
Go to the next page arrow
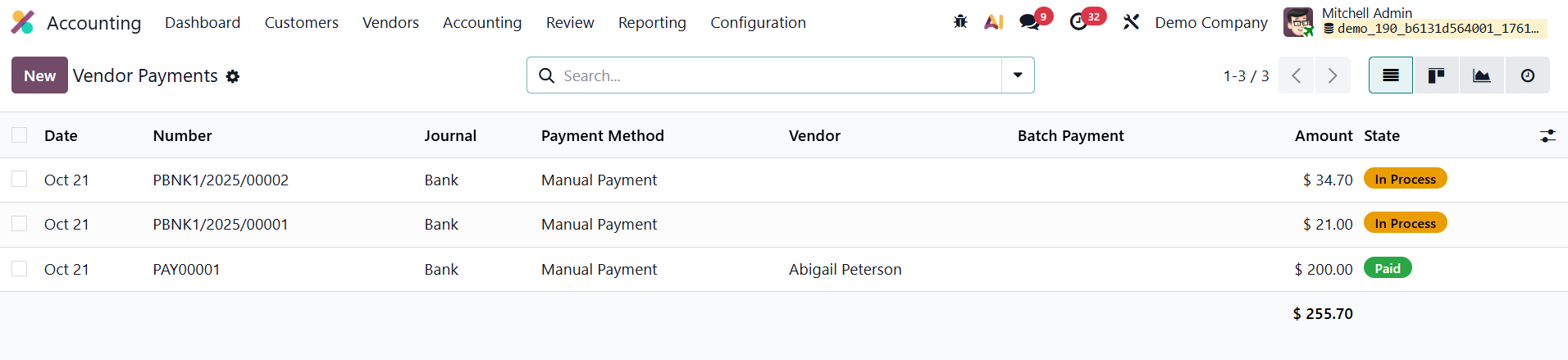coord(1333,75)
